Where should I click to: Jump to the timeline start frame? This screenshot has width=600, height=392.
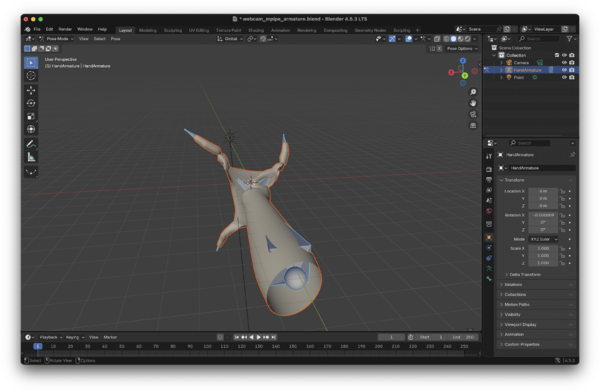236,337
